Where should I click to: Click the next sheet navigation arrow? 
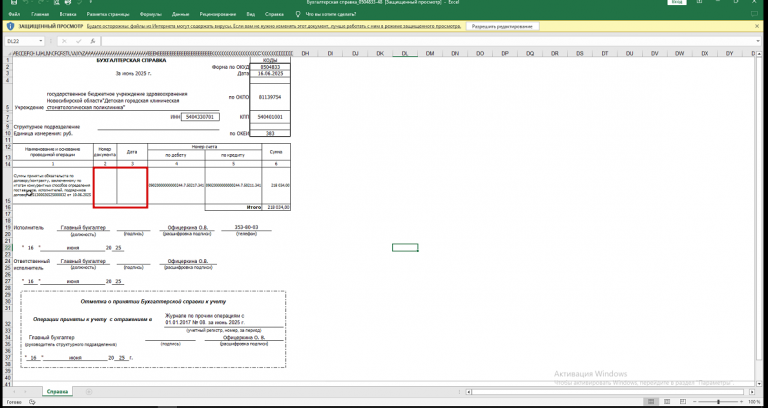[24, 392]
